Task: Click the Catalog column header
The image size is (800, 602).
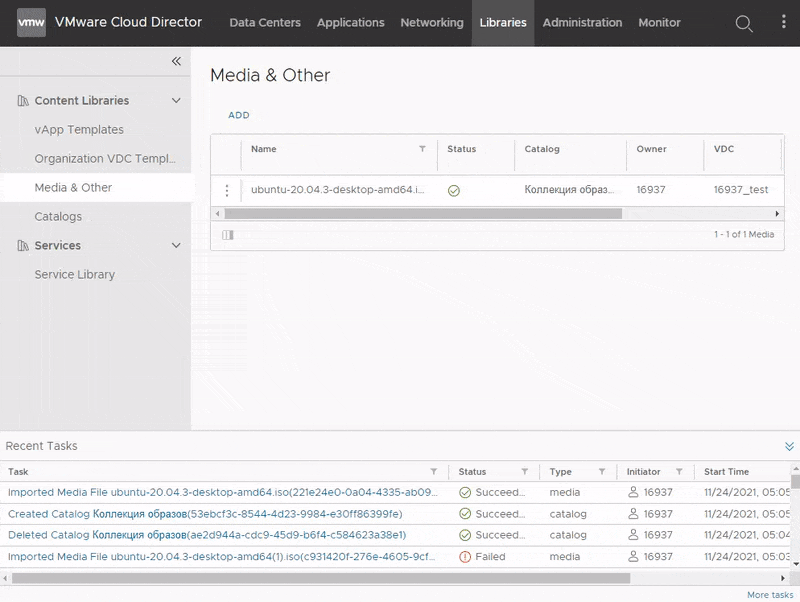Action: 542,149
